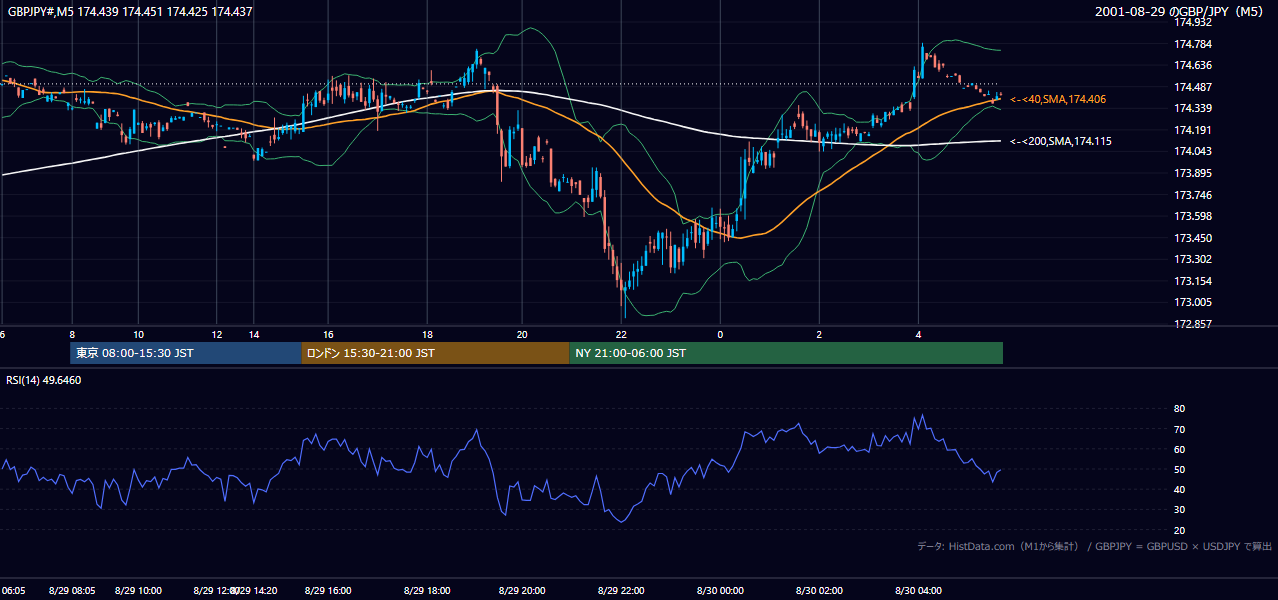Click RSI scale level 50
The width and height of the screenshot is (1278, 600).
point(1179,469)
